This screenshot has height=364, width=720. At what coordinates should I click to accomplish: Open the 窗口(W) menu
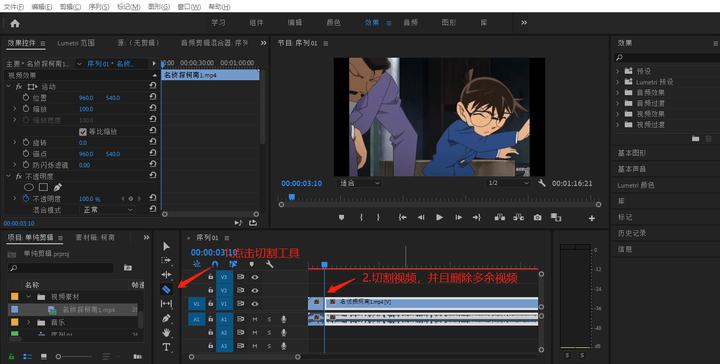[x=189, y=7]
